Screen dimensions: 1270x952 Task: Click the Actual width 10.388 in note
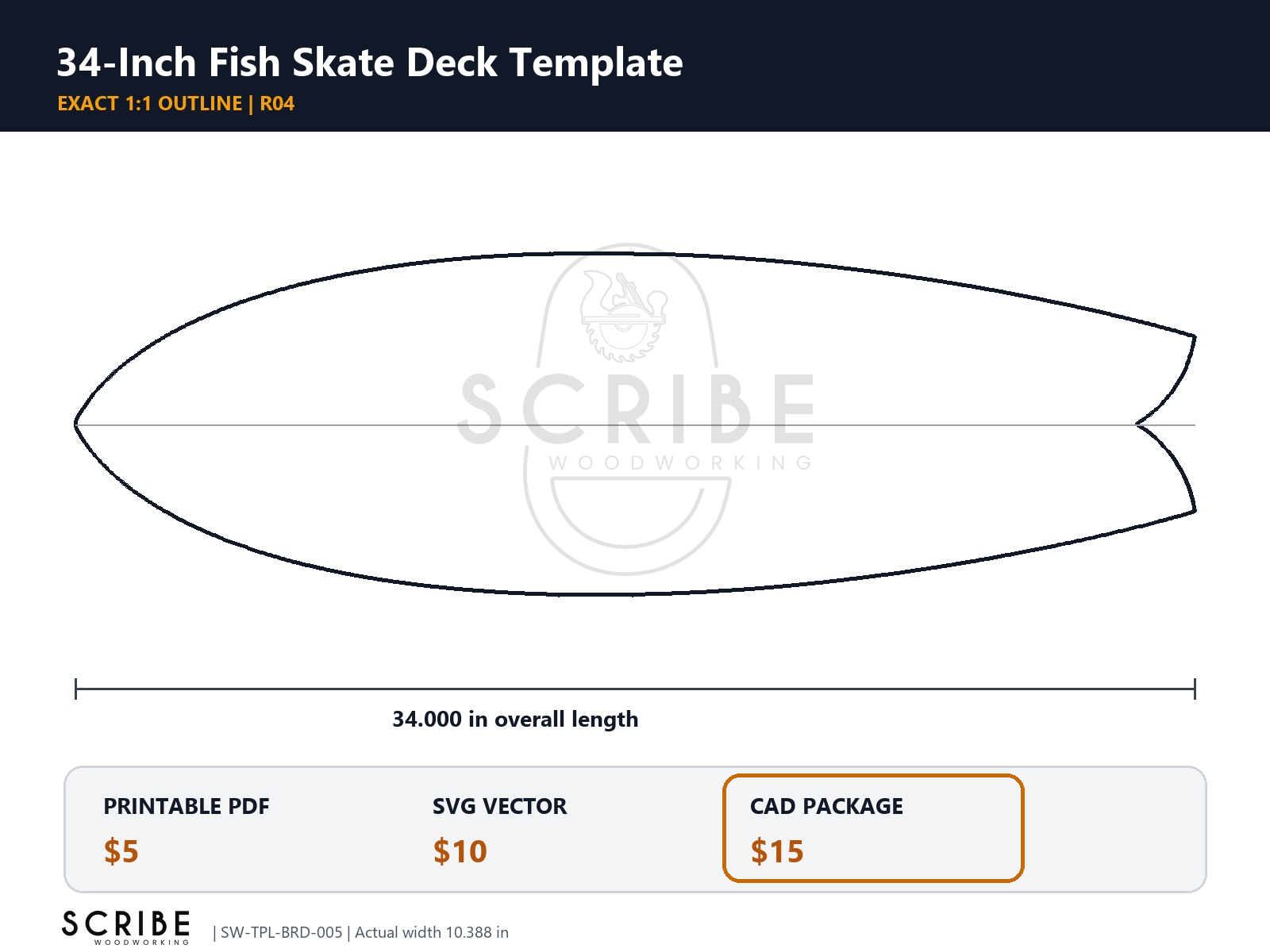(x=432, y=932)
